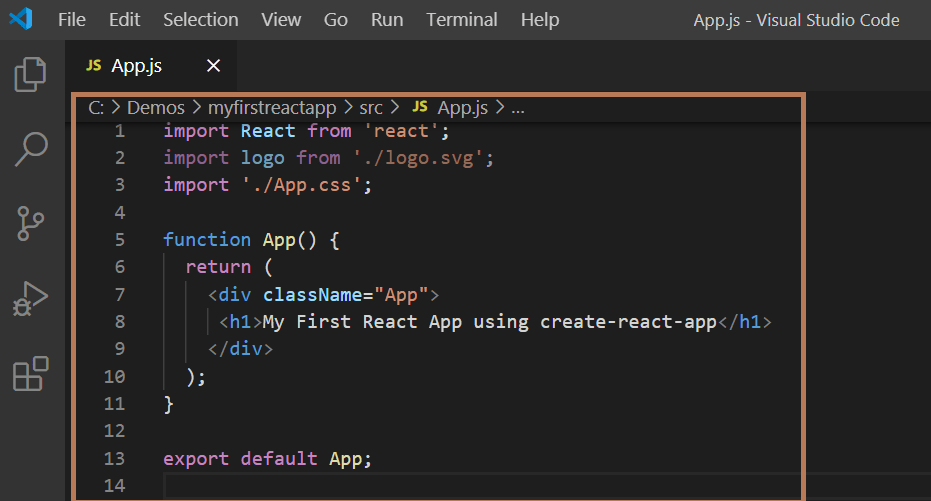
Task: Click the VS Code logo icon
Action: click(21, 19)
